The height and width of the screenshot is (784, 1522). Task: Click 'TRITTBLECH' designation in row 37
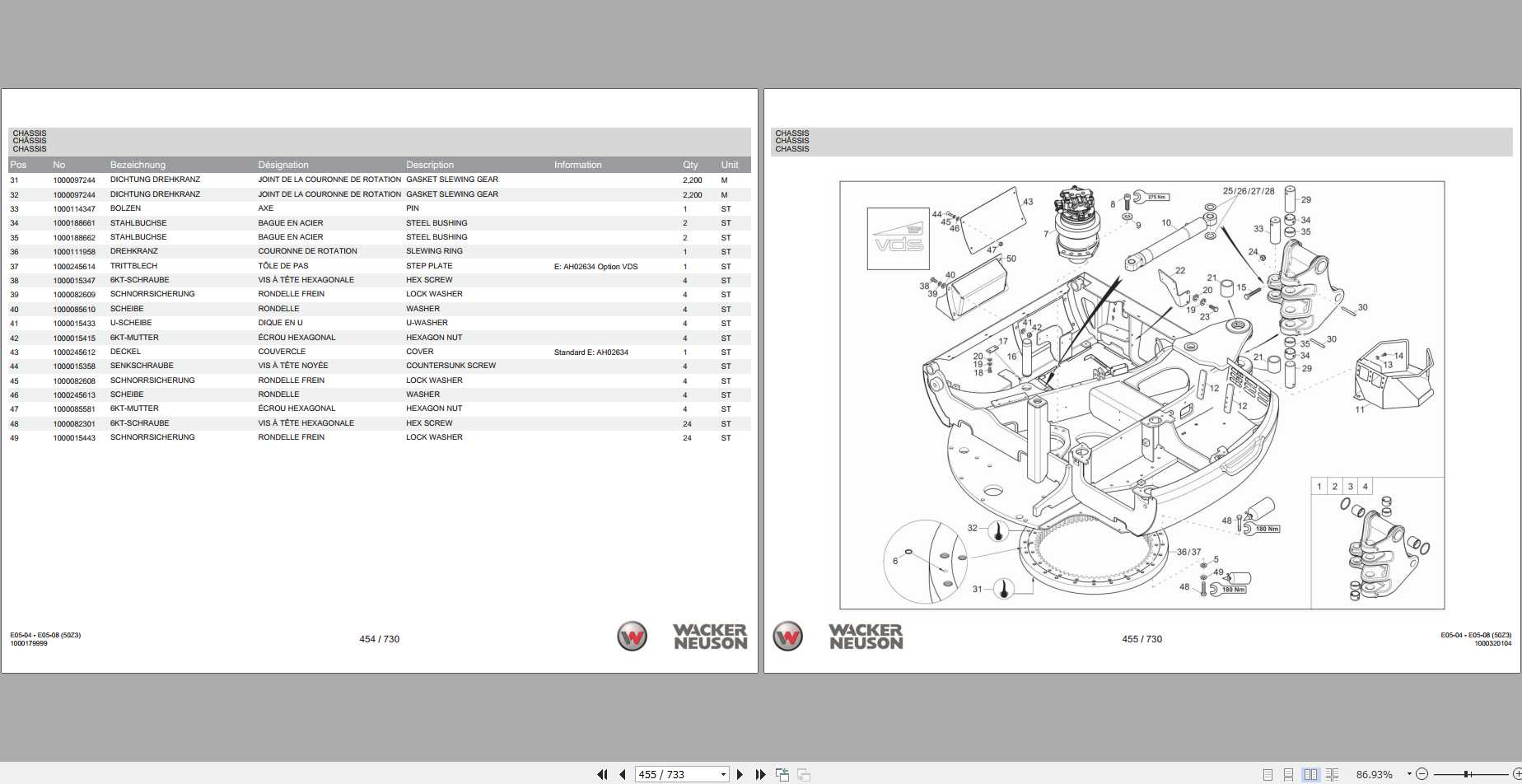click(x=133, y=266)
